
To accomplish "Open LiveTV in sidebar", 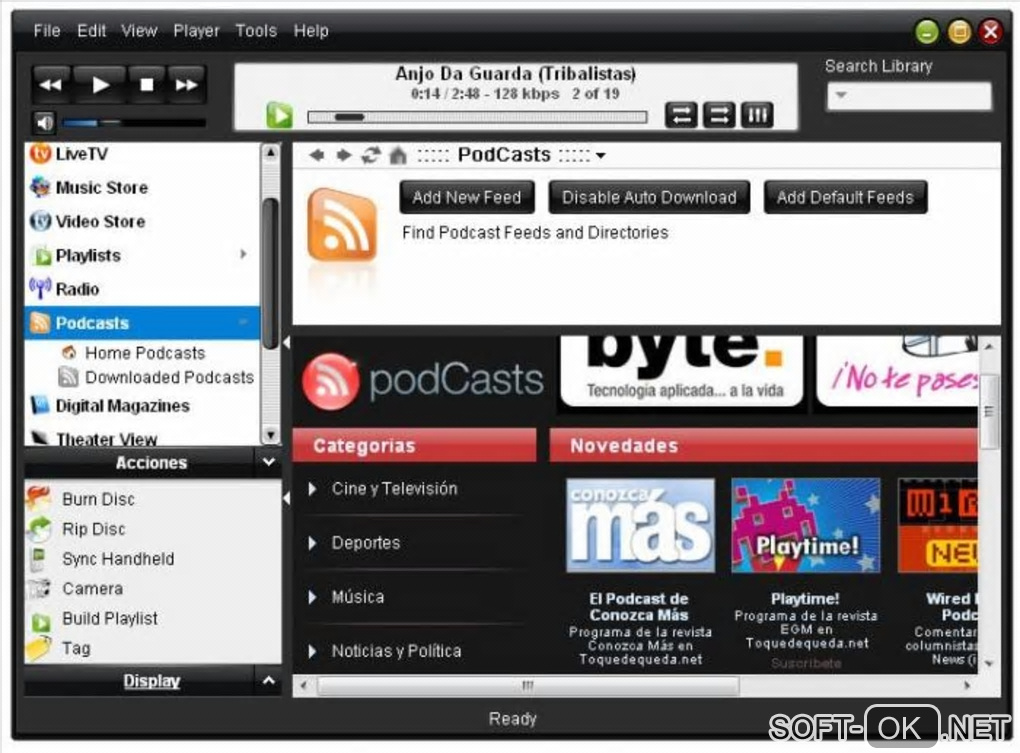I will [x=143, y=154].
